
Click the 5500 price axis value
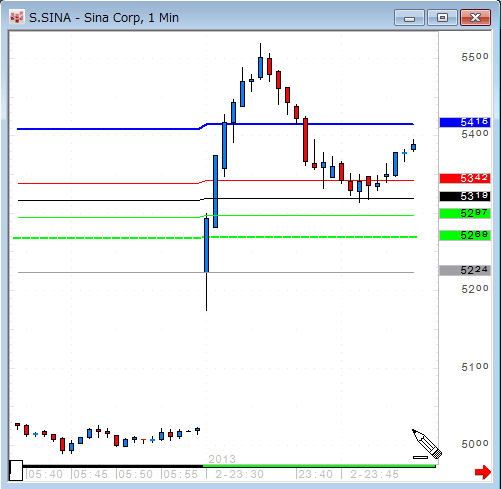(x=475, y=57)
